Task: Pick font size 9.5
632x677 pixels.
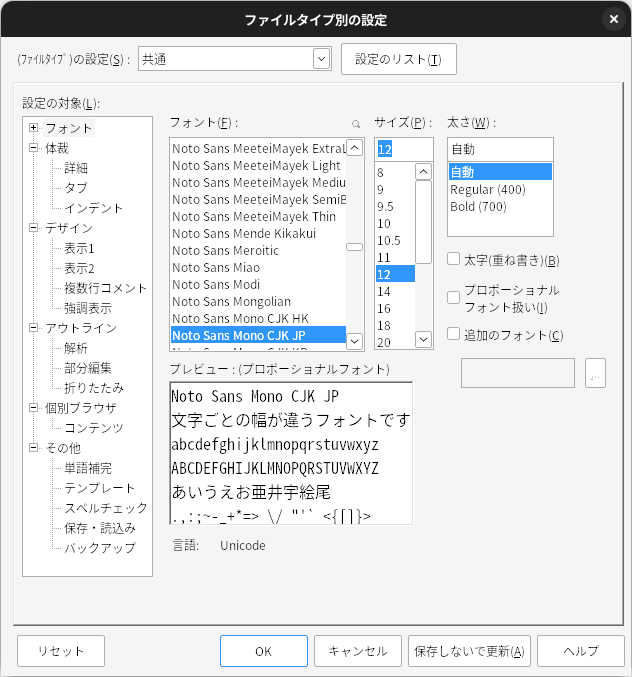Action: tap(395, 206)
